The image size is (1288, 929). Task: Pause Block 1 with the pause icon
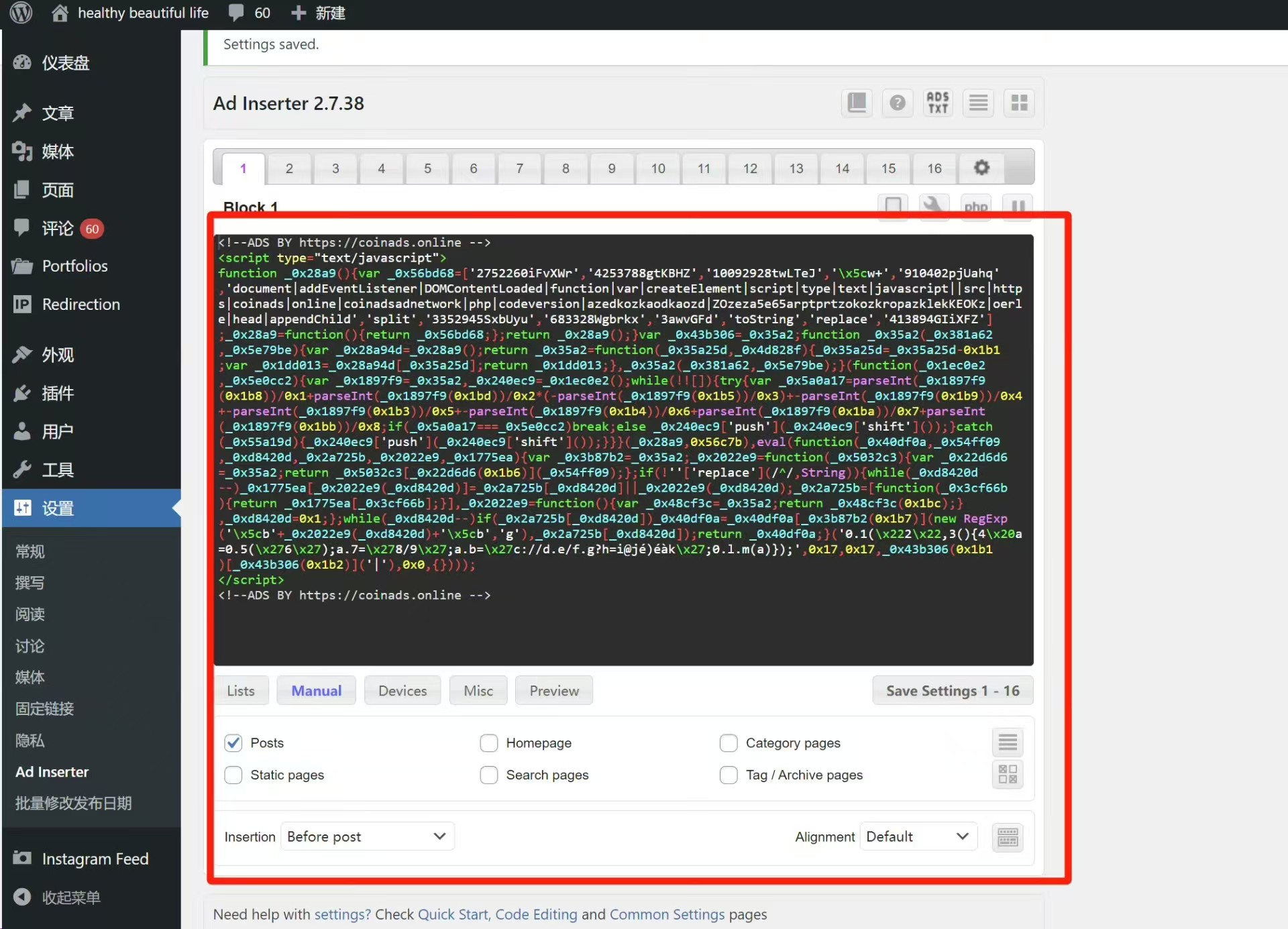click(x=1018, y=206)
